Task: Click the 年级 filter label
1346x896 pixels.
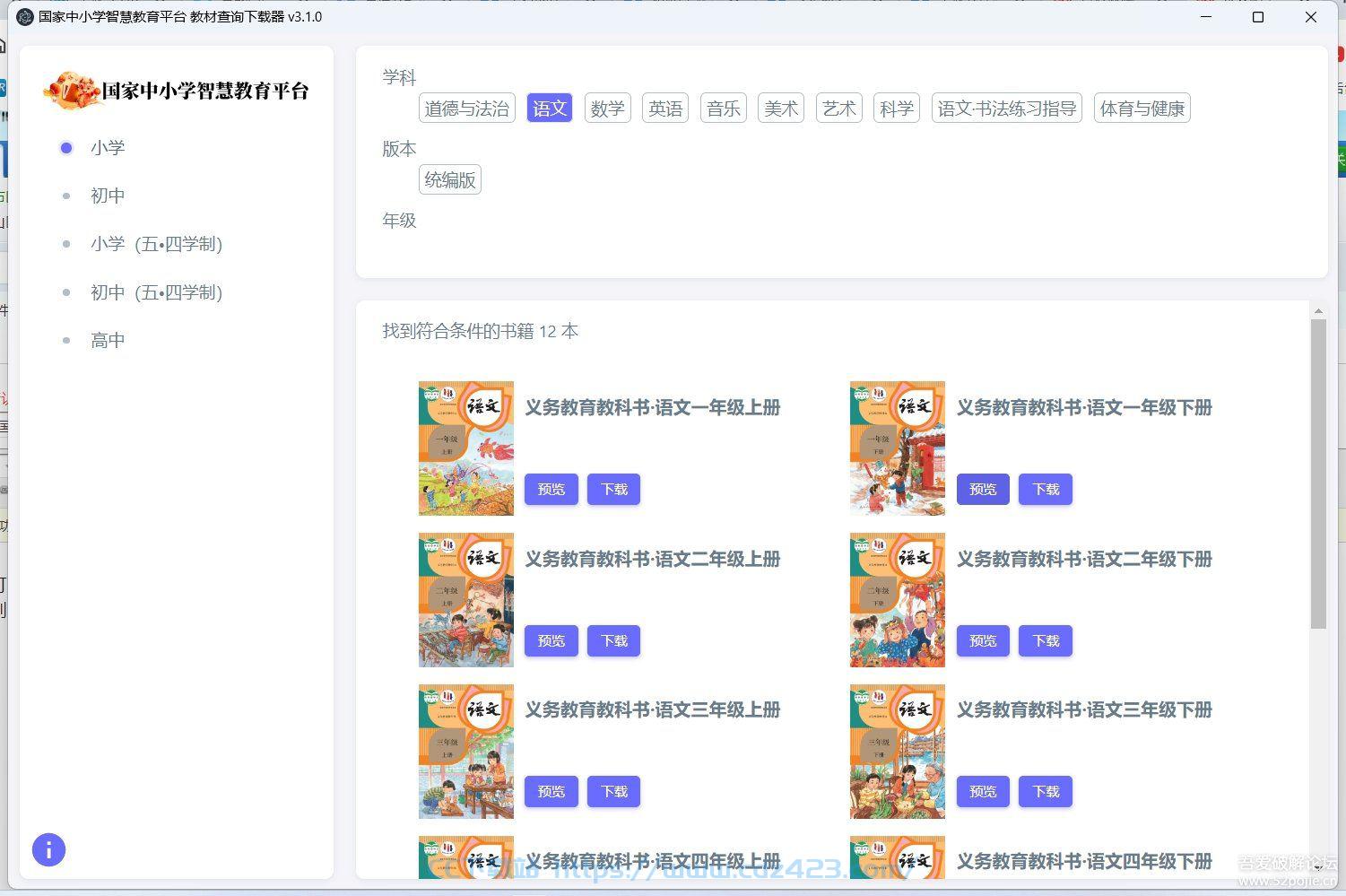Action: click(x=399, y=220)
